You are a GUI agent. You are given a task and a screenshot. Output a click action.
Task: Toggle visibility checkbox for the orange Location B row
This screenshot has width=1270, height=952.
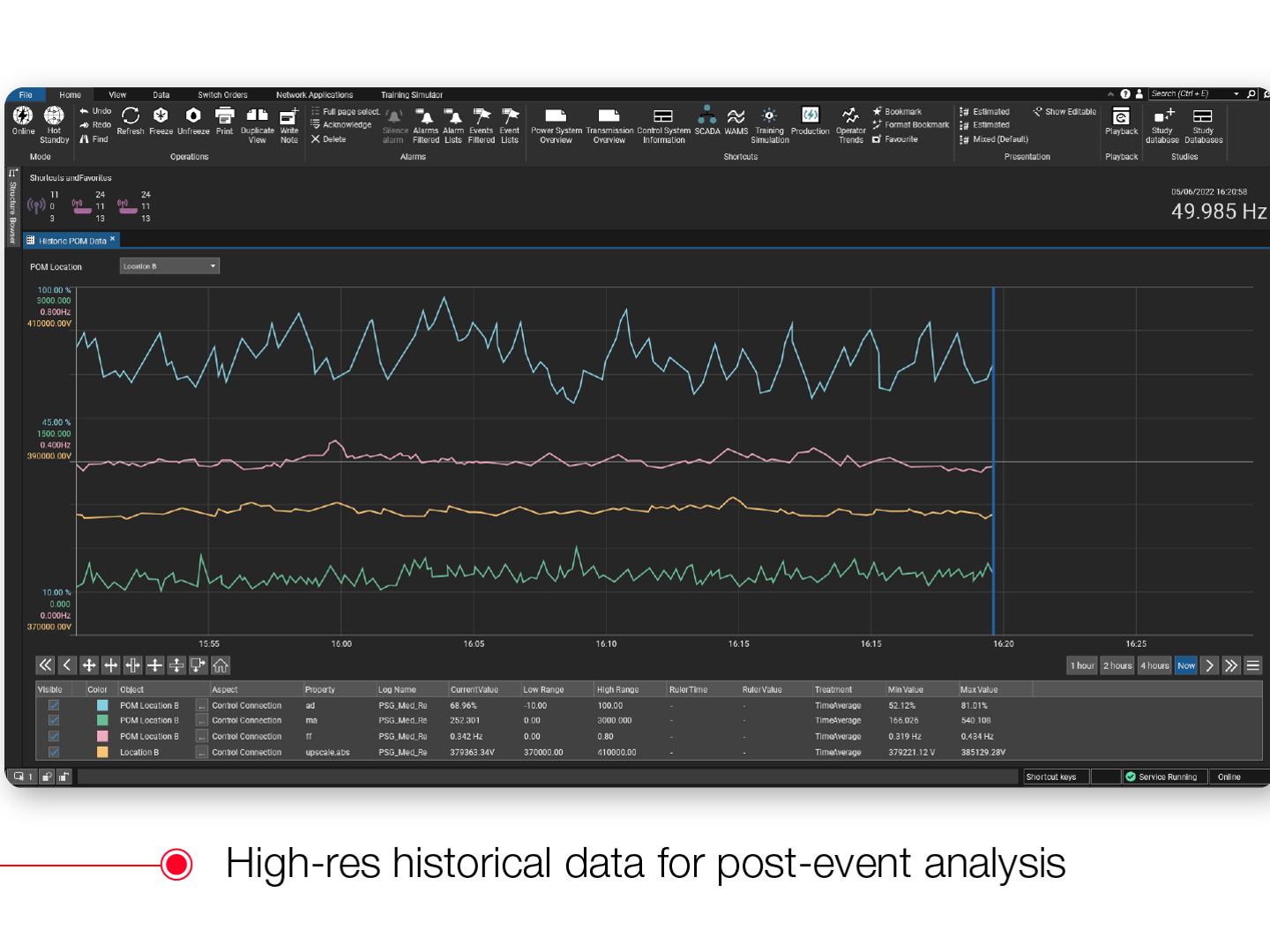[x=54, y=752]
